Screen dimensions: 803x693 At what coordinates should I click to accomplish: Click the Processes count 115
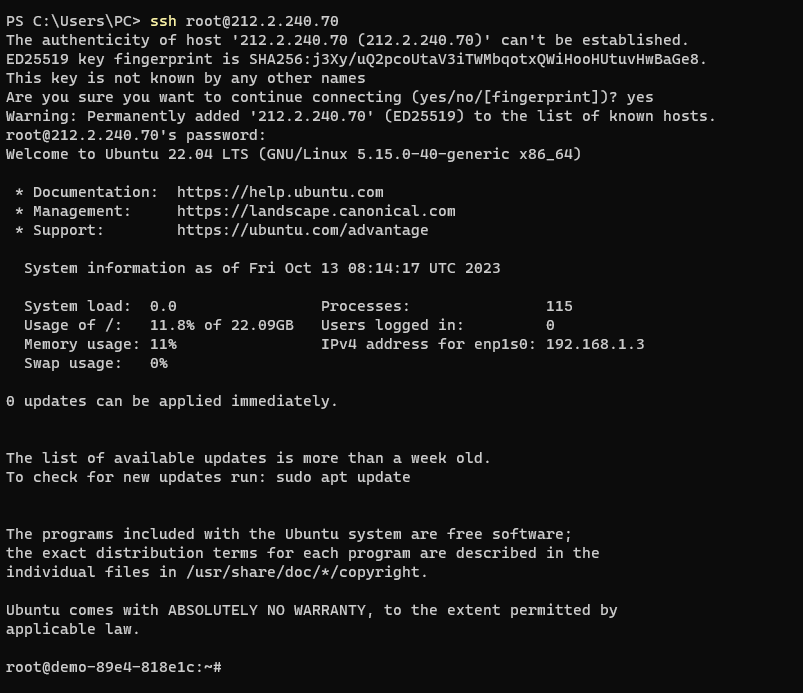[x=559, y=306]
